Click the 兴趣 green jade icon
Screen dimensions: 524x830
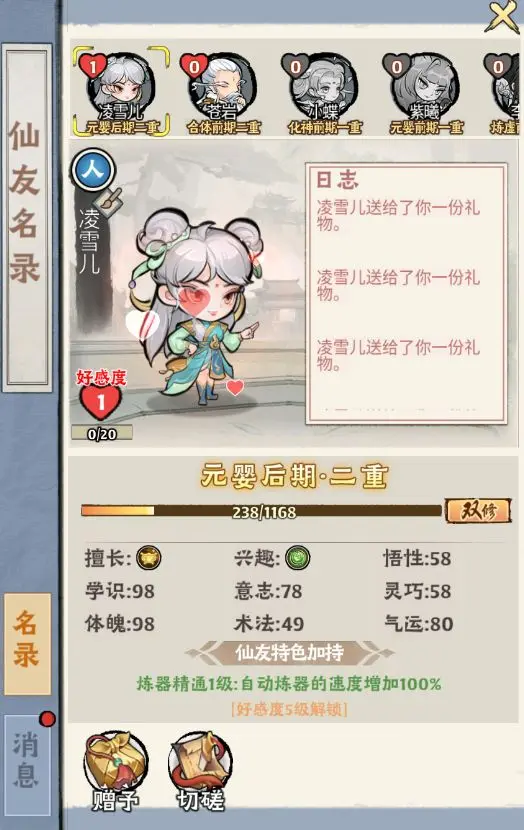297,558
